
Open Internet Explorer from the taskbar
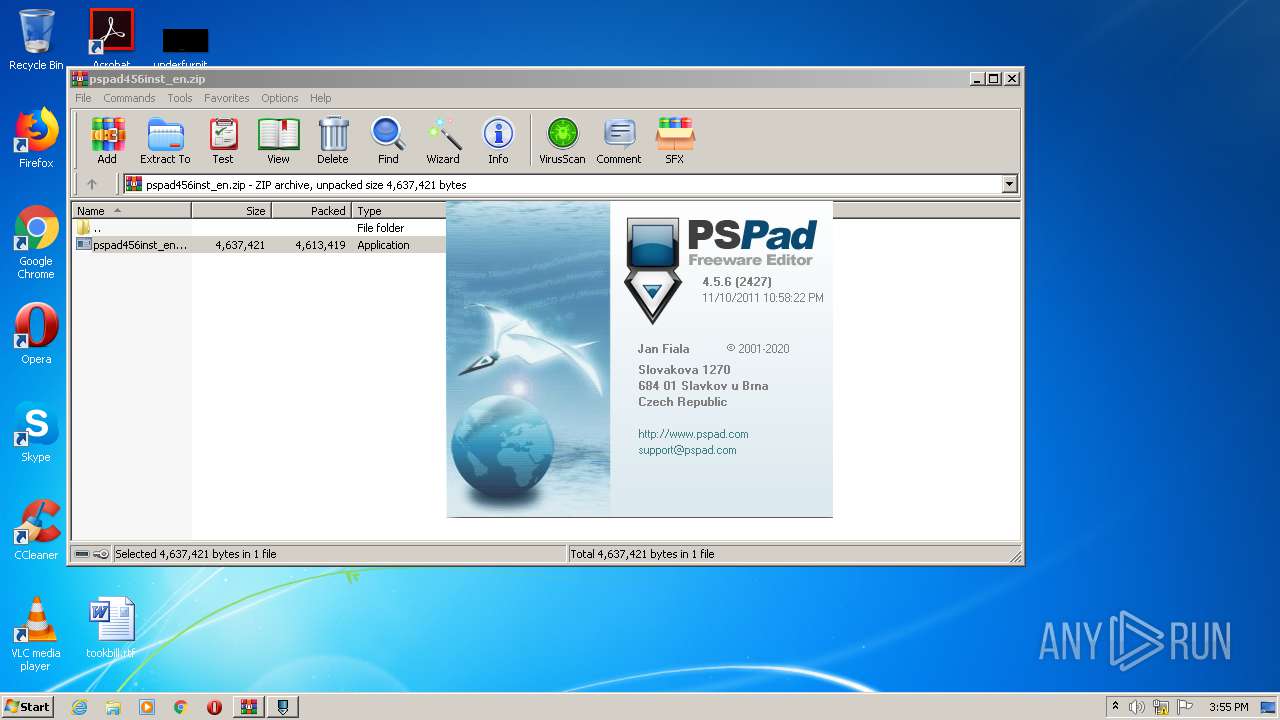click(x=79, y=707)
